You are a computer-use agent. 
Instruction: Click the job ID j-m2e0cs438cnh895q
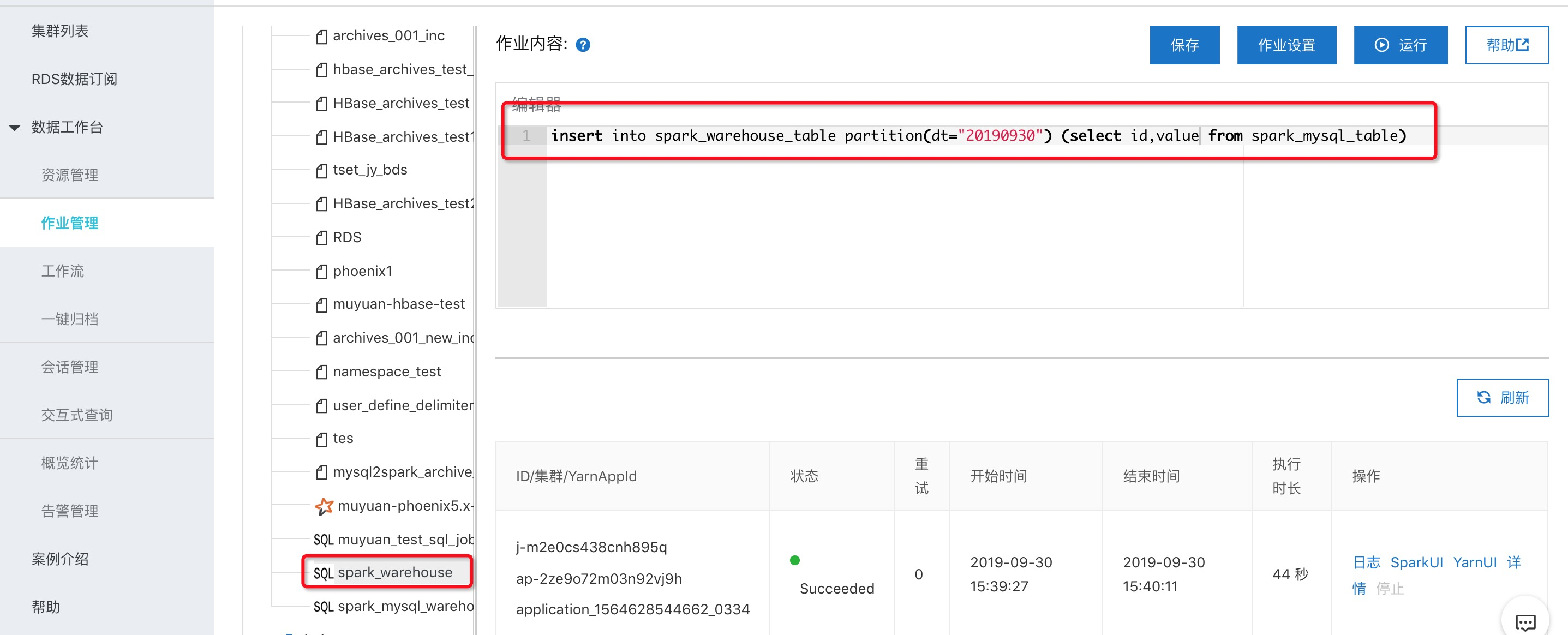(x=591, y=548)
